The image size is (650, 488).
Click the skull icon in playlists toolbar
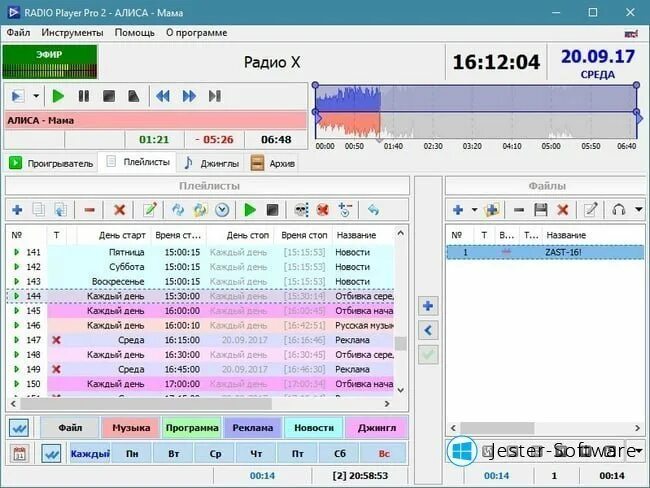coord(301,210)
